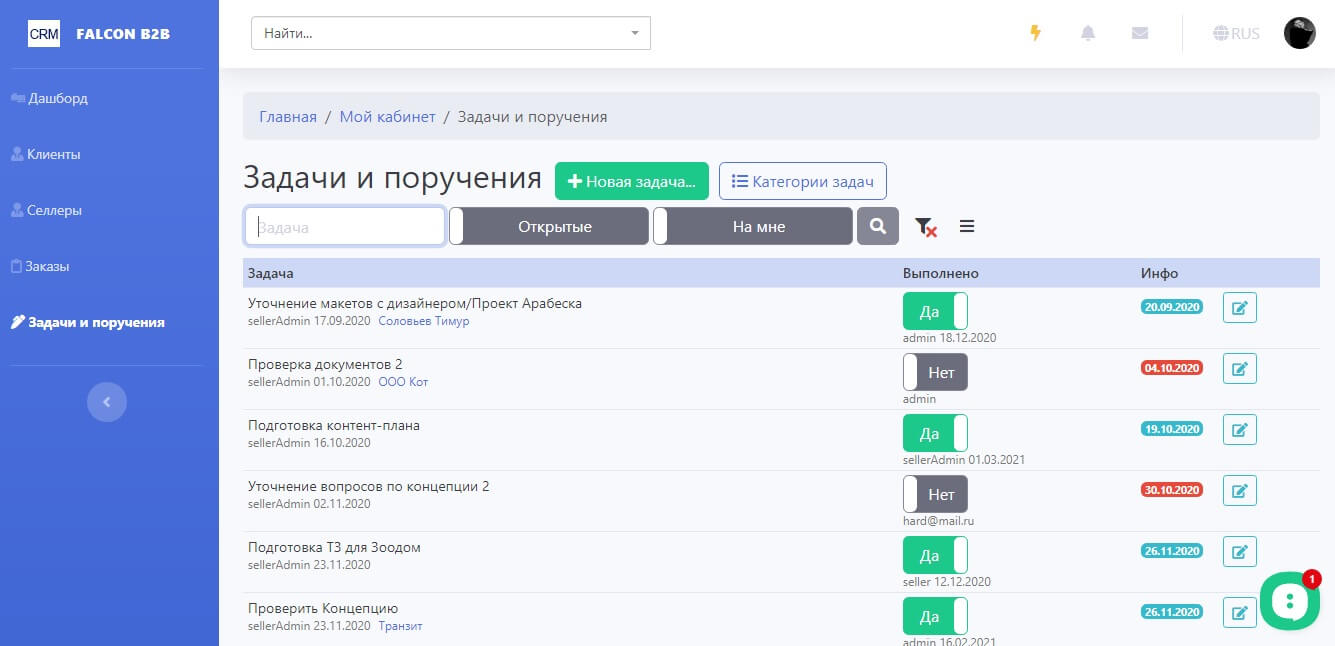
Task: Click the red 30.10.2020 date badge
Action: pyautogui.click(x=1172, y=490)
